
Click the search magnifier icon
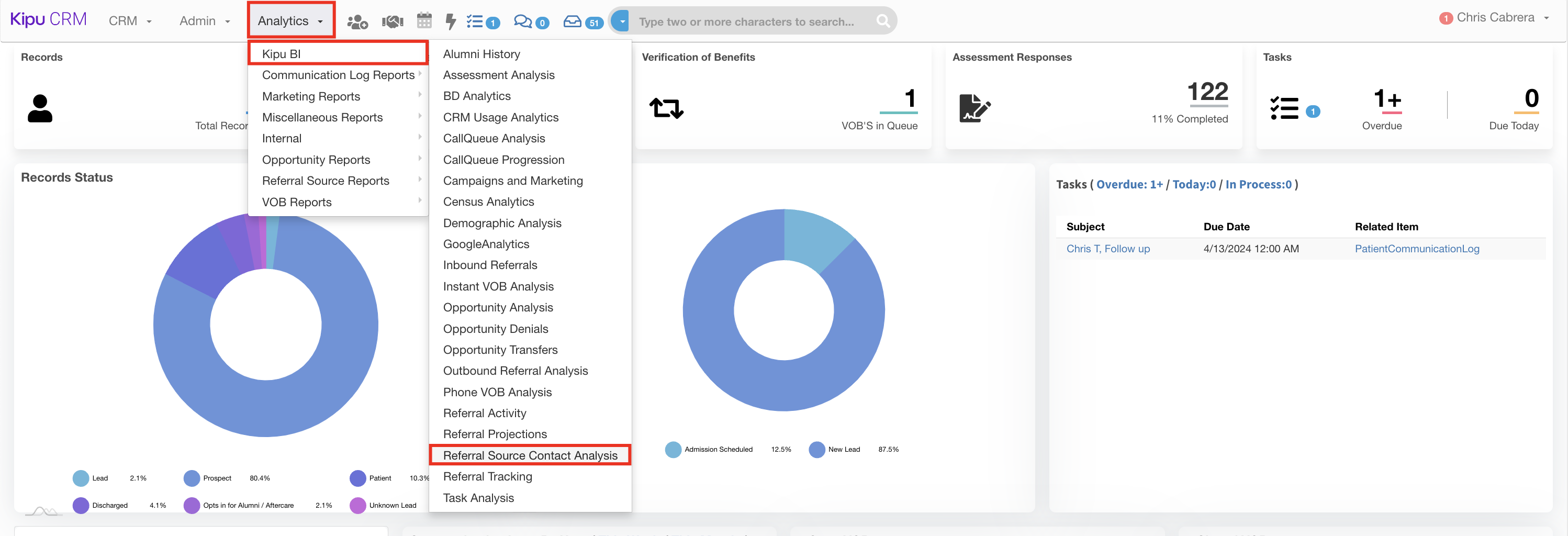click(882, 22)
